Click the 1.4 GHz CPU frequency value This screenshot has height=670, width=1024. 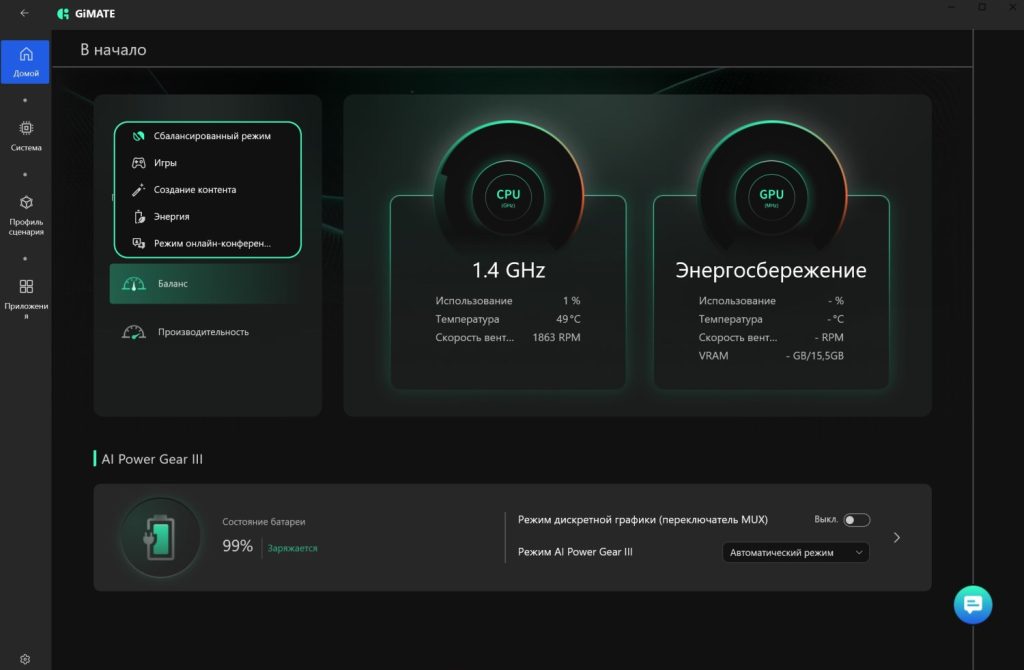click(x=508, y=270)
